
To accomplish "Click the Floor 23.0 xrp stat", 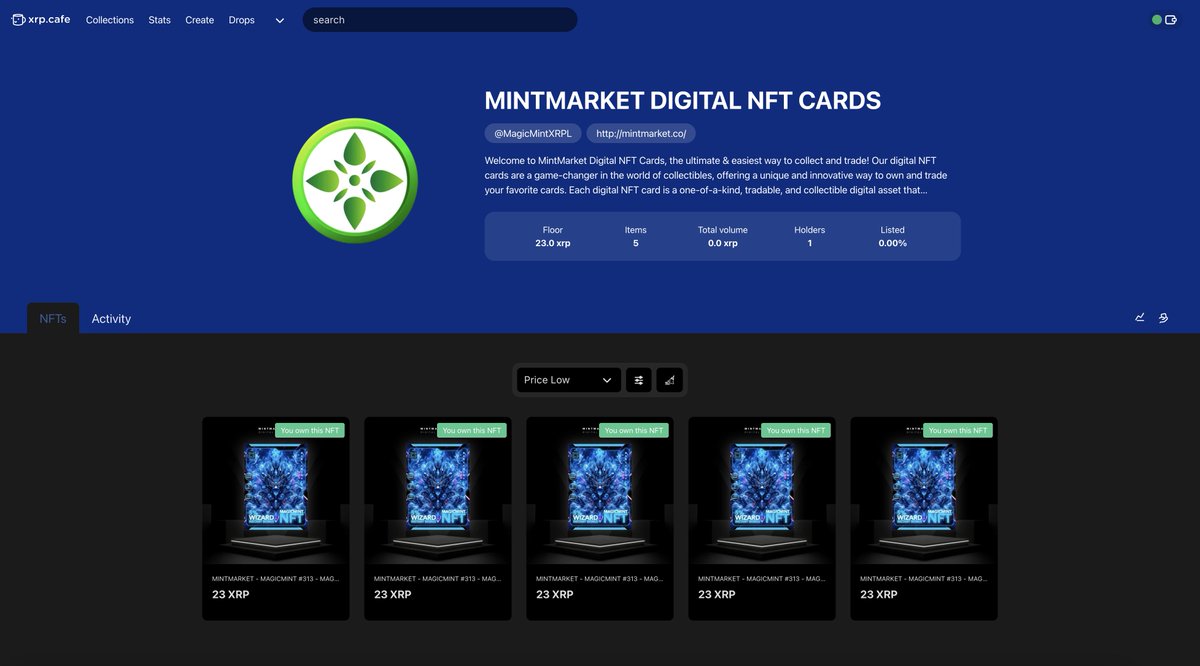I will coord(553,236).
